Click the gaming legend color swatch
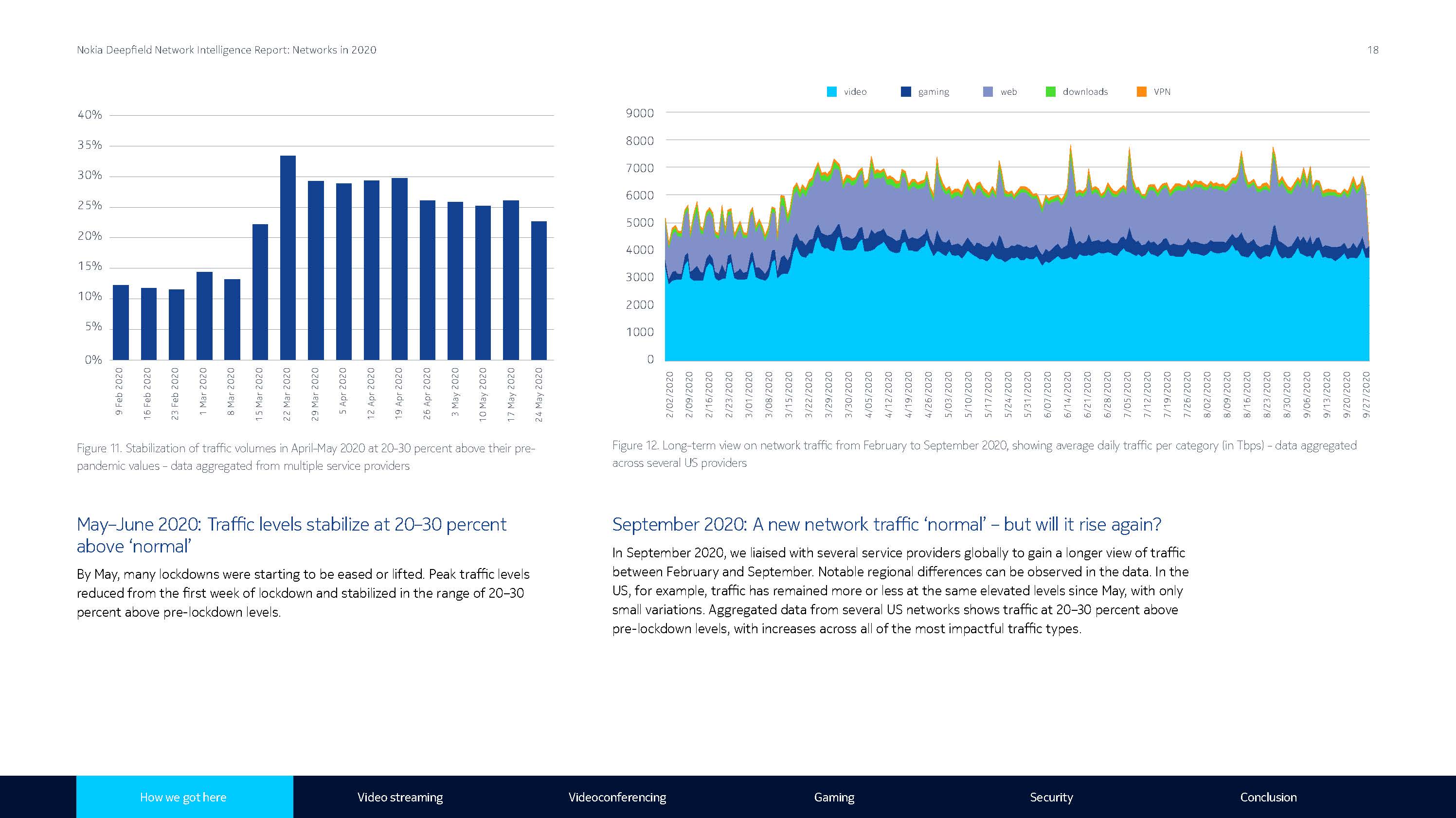The width and height of the screenshot is (1456, 818). [x=905, y=91]
